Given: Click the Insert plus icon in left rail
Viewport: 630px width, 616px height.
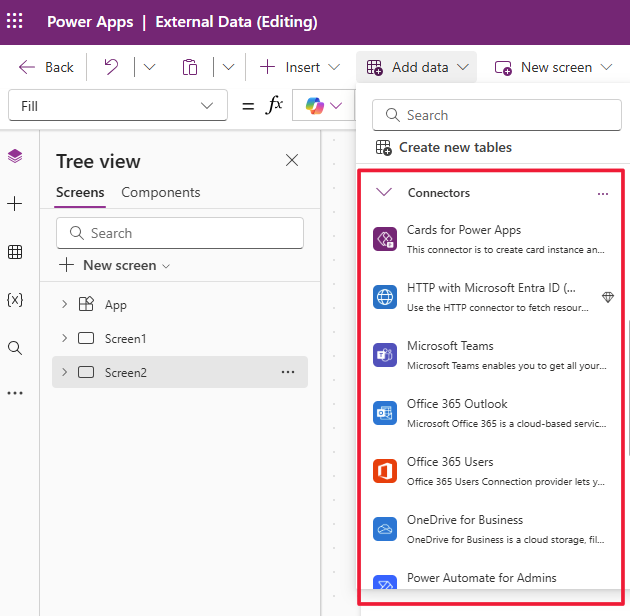Looking at the screenshot, I should coord(15,204).
